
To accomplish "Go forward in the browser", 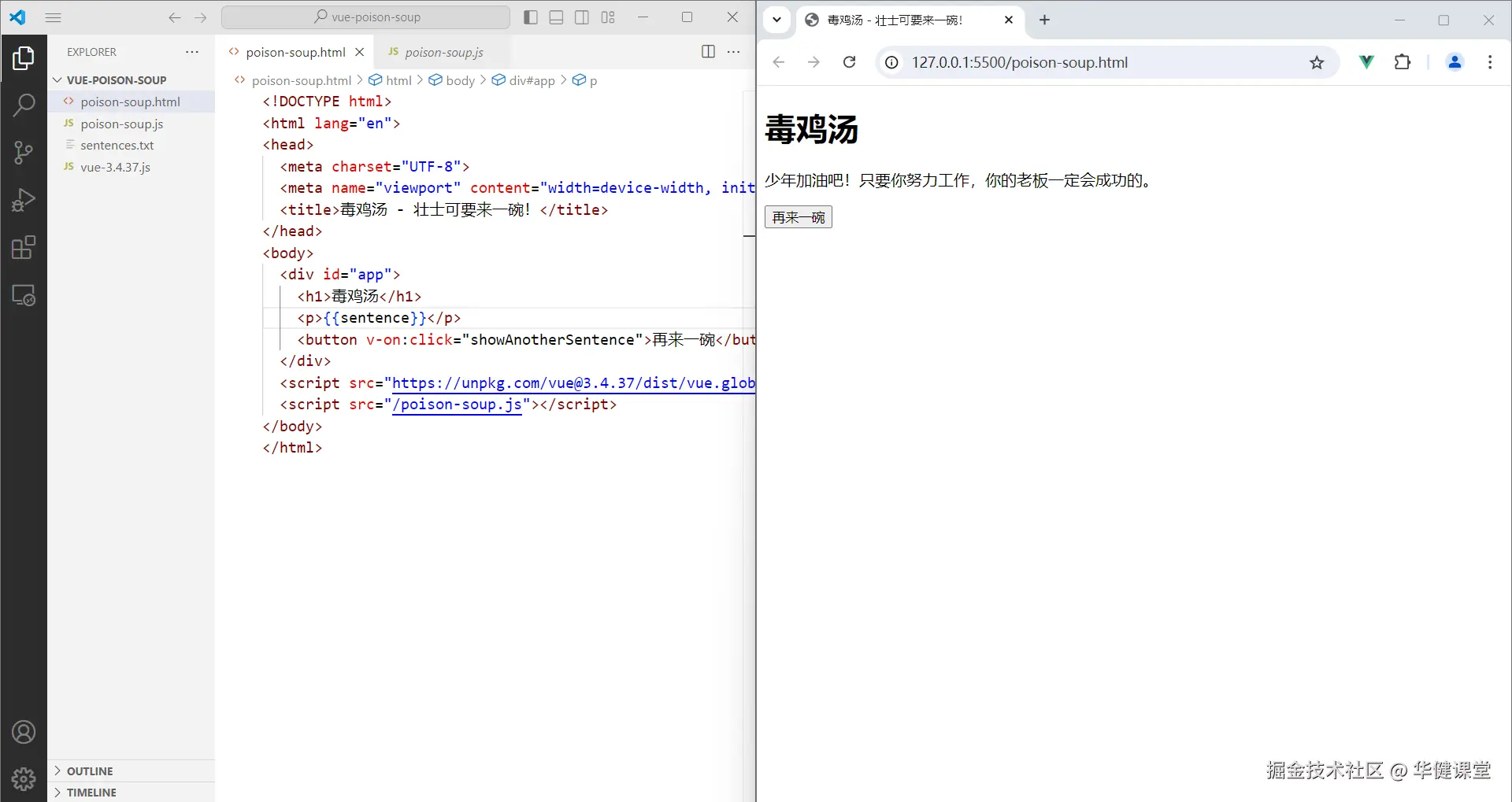I will 813,62.
